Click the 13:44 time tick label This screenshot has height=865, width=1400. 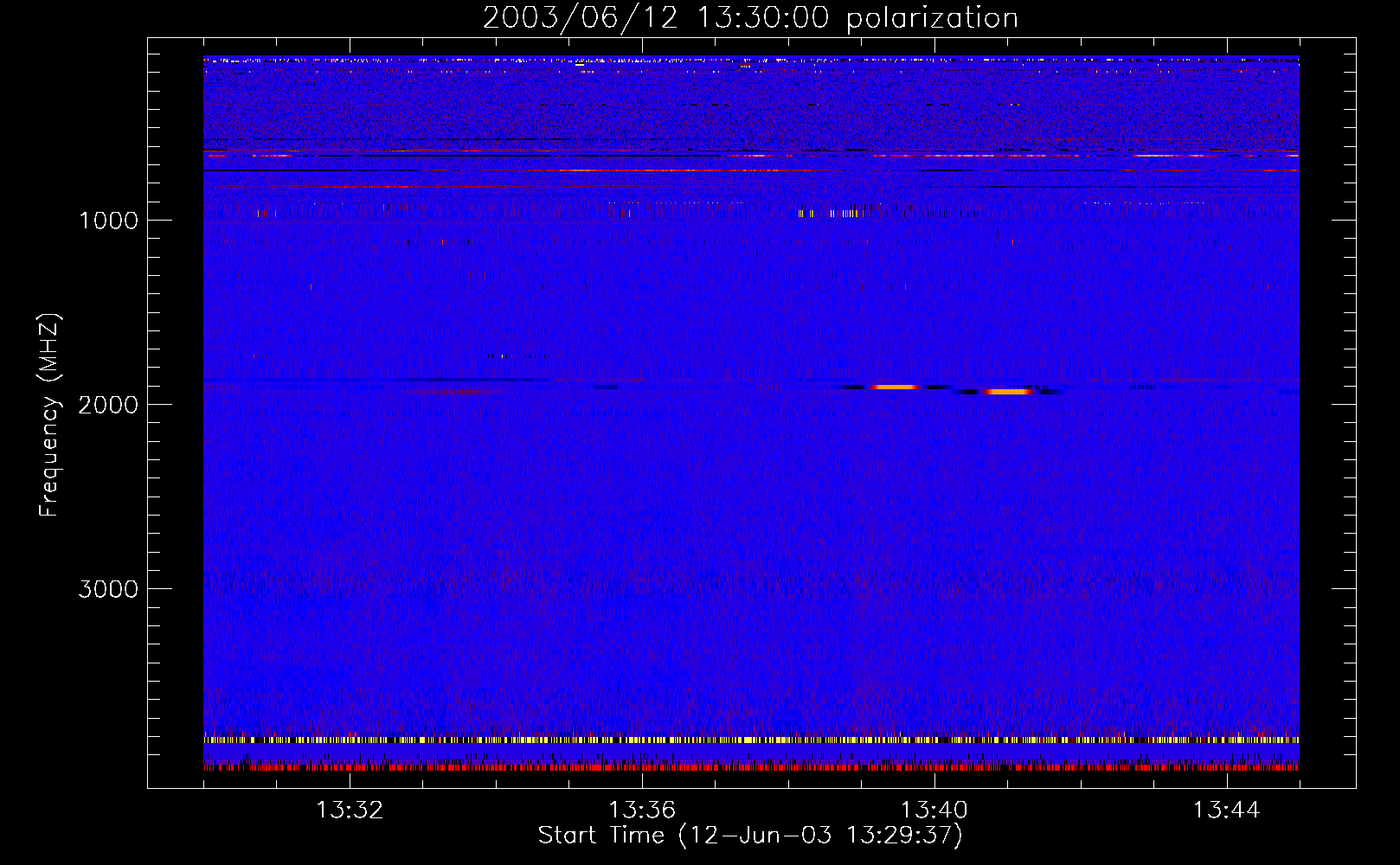click(x=1227, y=811)
